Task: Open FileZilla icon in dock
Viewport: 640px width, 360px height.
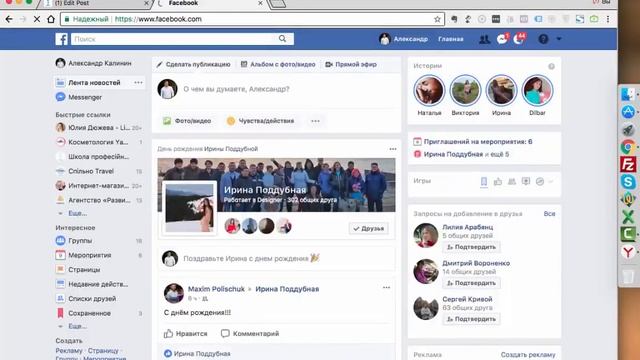Action: pos(629,164)
